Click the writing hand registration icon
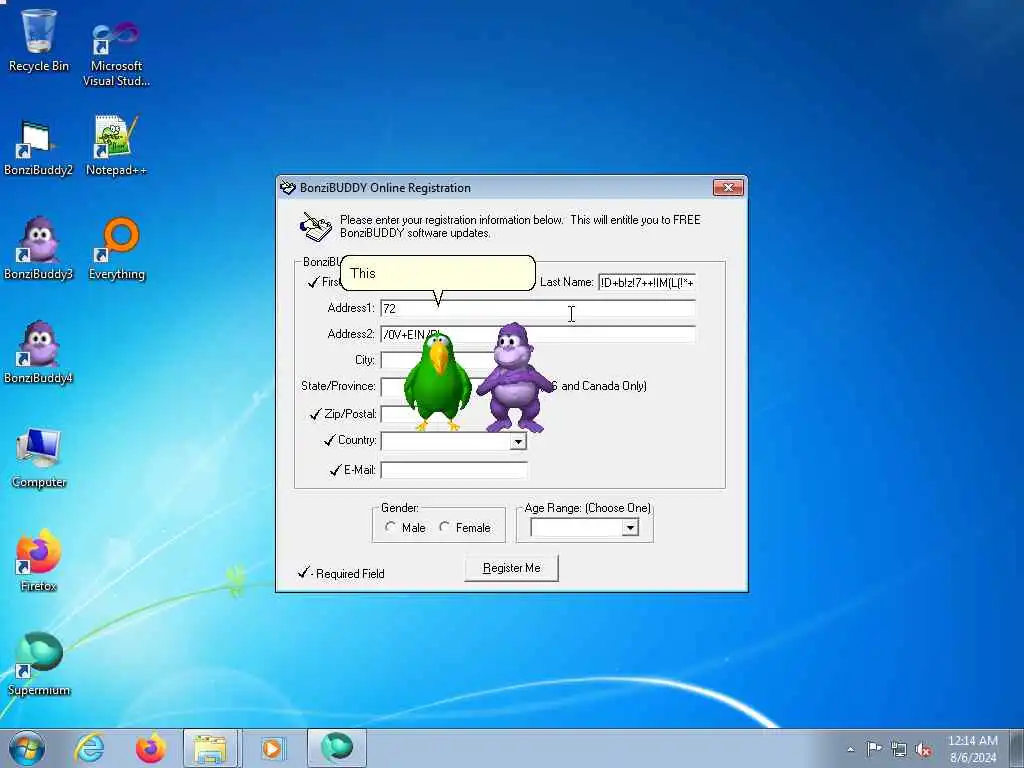 tap(315, 227)
